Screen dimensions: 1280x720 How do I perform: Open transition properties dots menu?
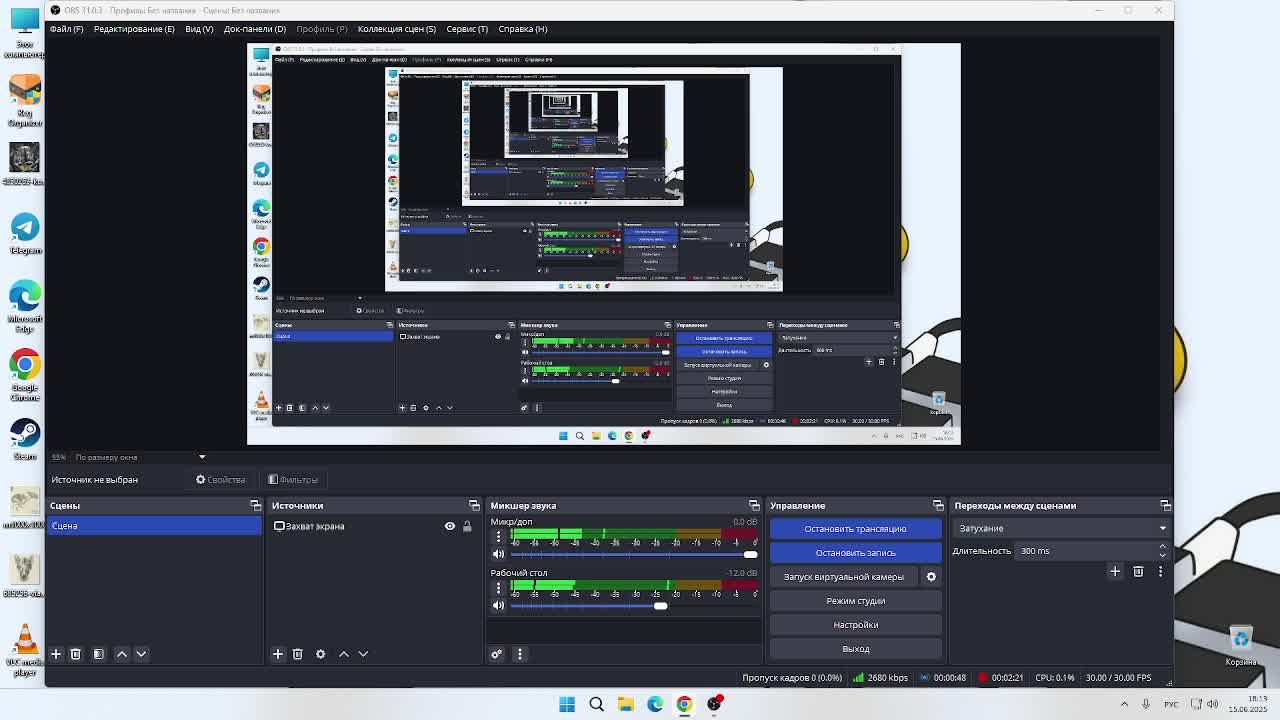click(x=1160, y=571)
